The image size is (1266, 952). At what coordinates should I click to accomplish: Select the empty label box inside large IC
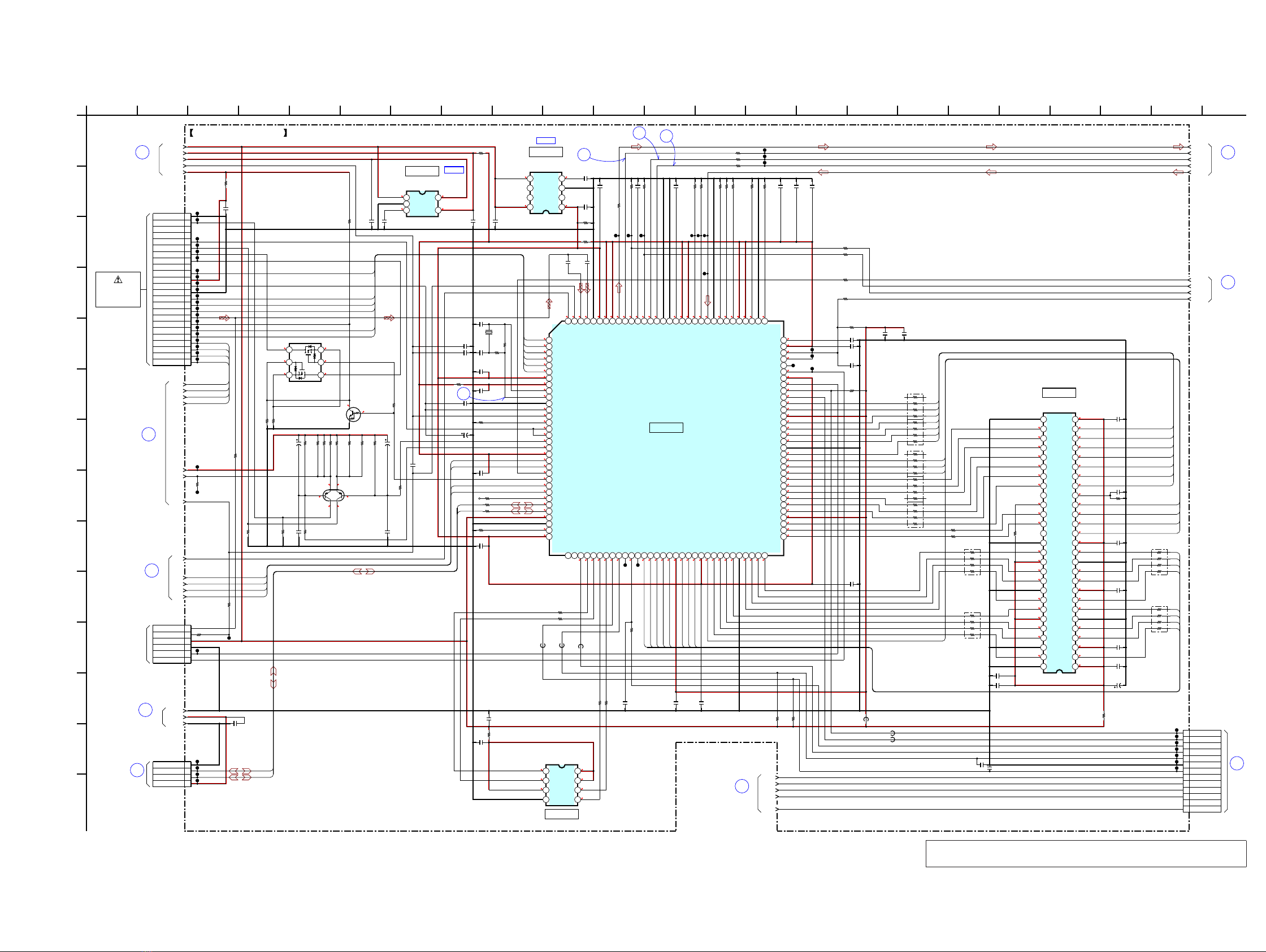tap(666, 427)
